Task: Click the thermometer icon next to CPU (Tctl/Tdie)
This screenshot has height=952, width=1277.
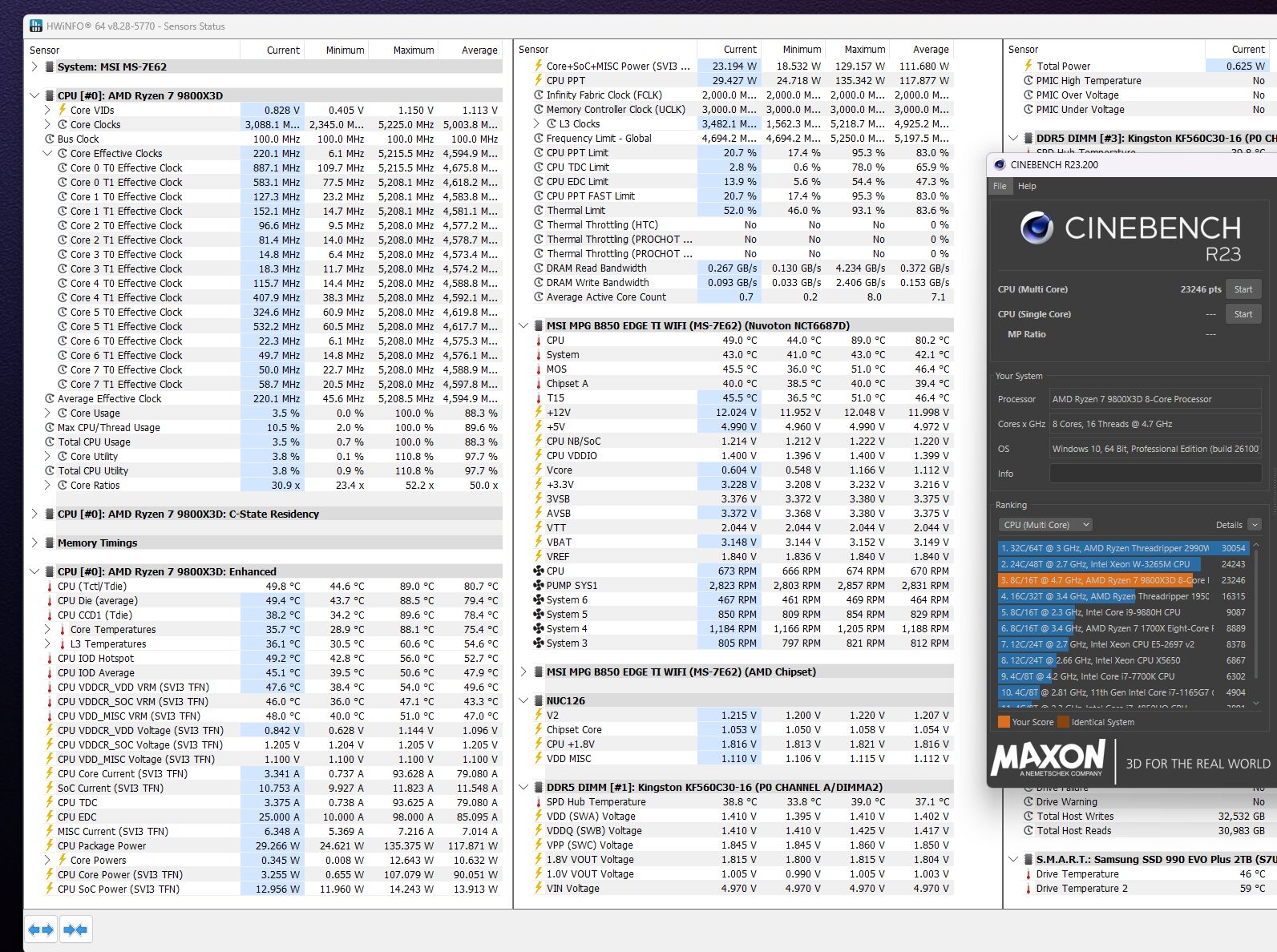Action: 50,587
